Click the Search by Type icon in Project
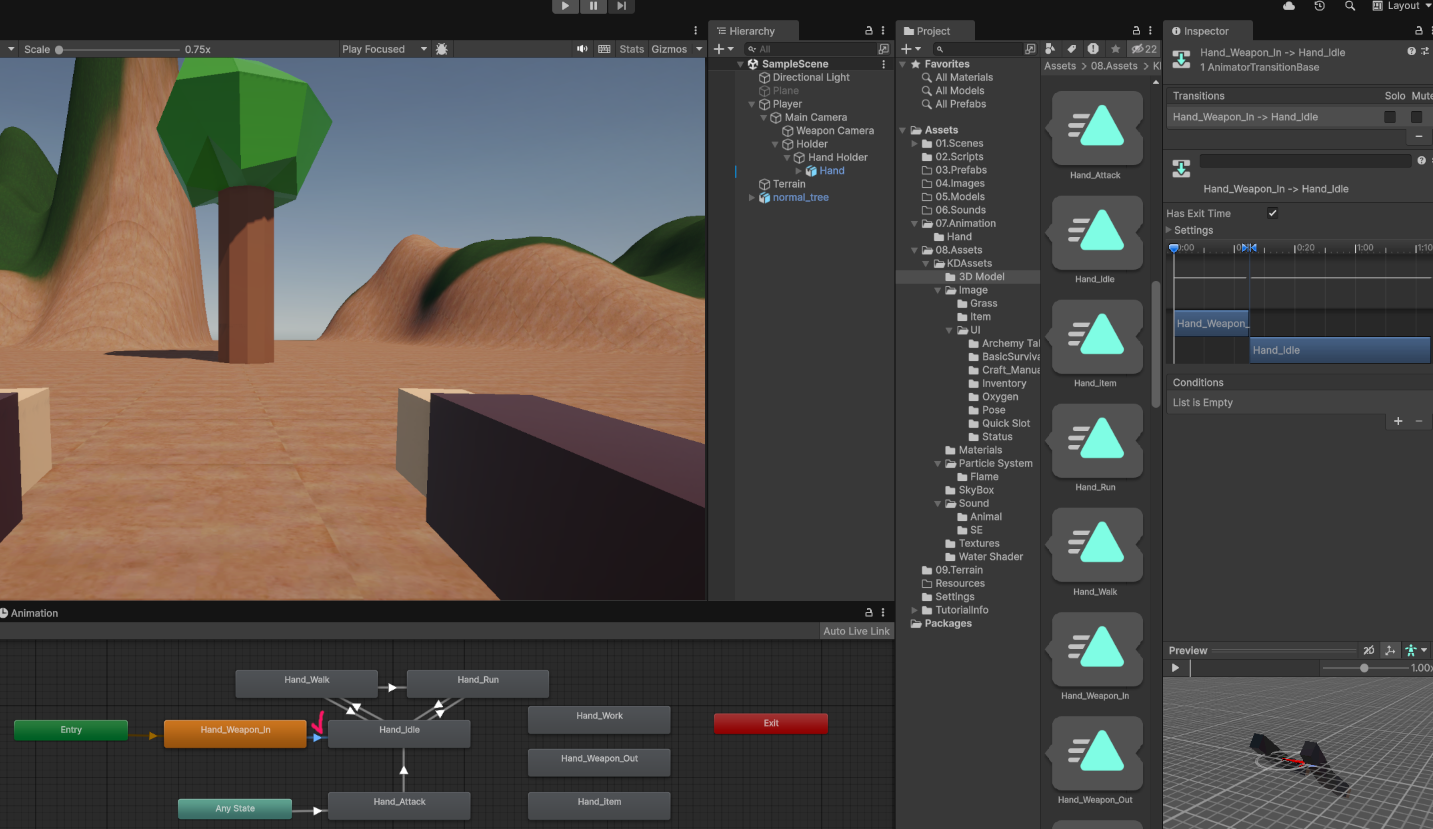The image size is (1433, 829). point(1050,49)
